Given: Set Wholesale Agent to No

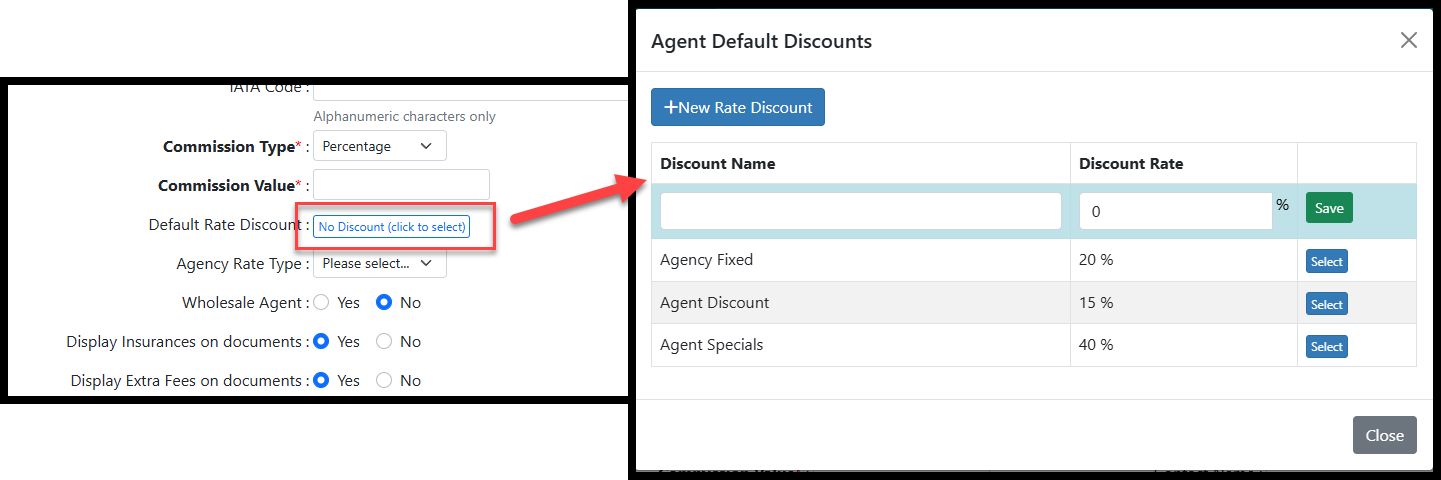Looking at the screenshot, I should [x=384, y=302].
